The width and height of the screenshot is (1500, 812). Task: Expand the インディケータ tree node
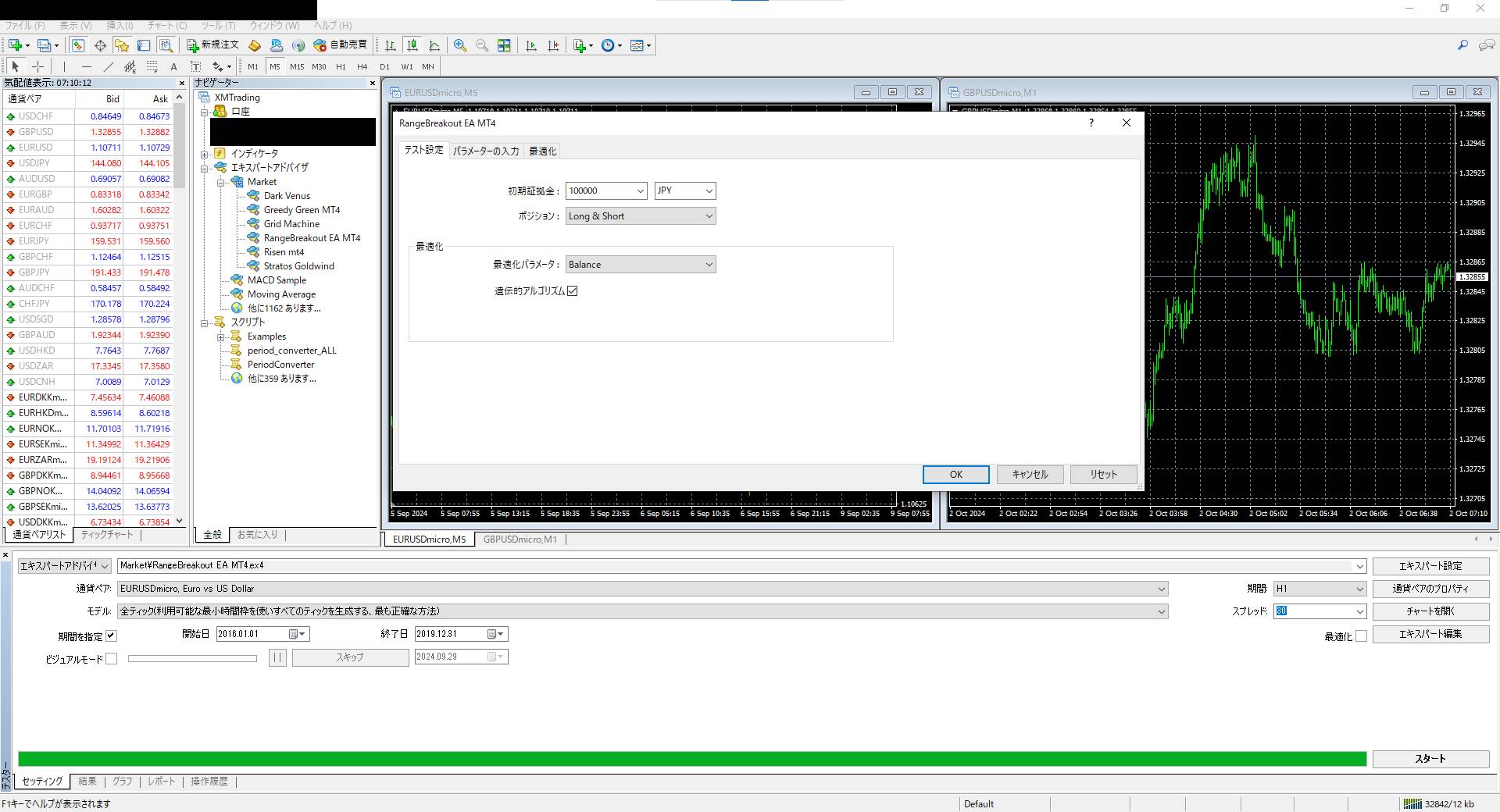pos(205,154)
